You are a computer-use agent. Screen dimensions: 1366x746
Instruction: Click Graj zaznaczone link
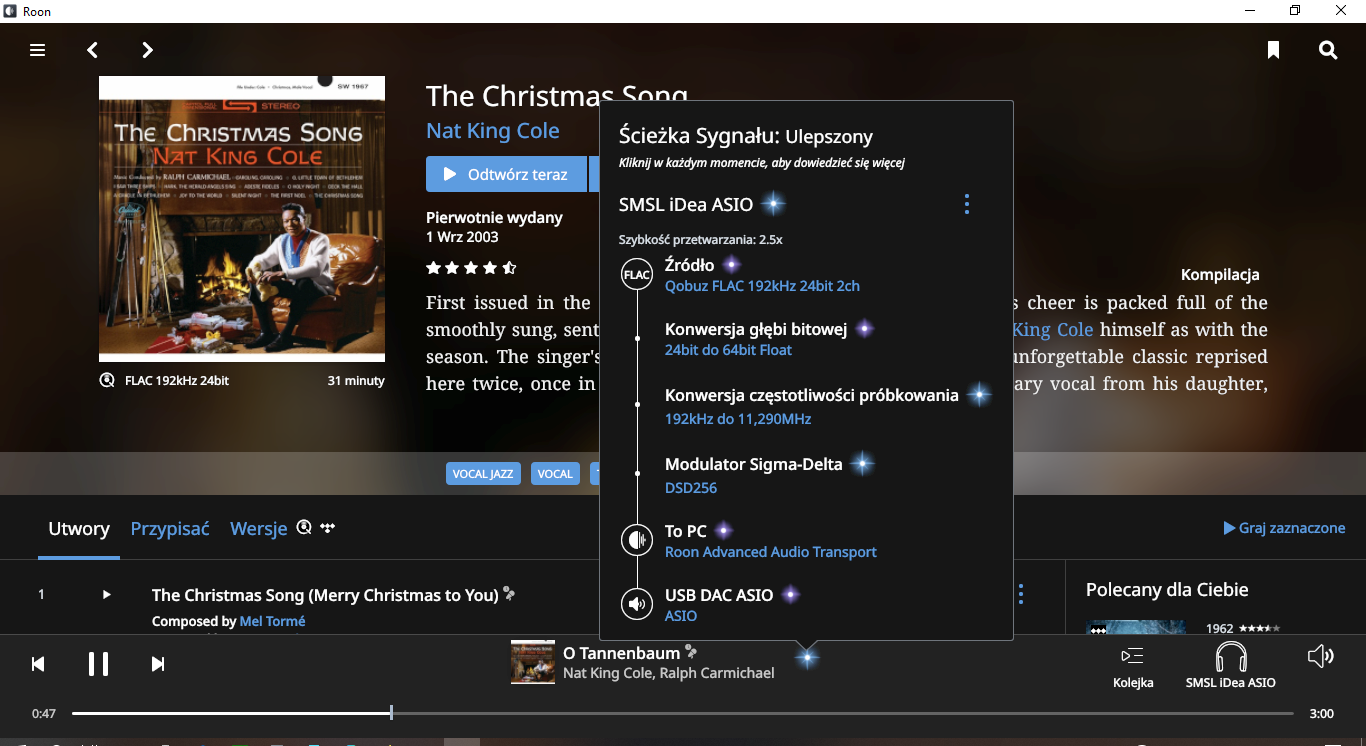1284,528
